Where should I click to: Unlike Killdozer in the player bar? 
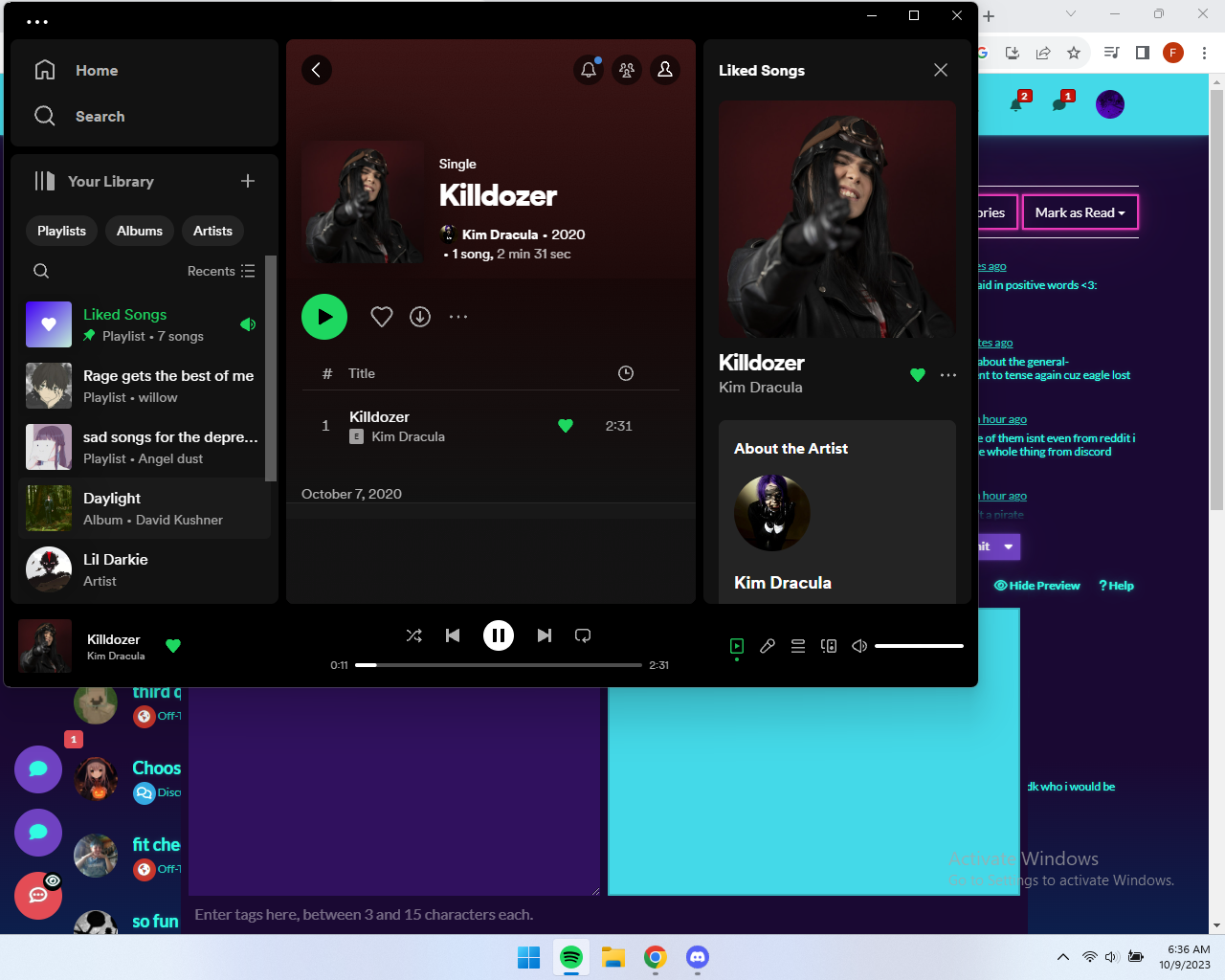pos(173,646)
